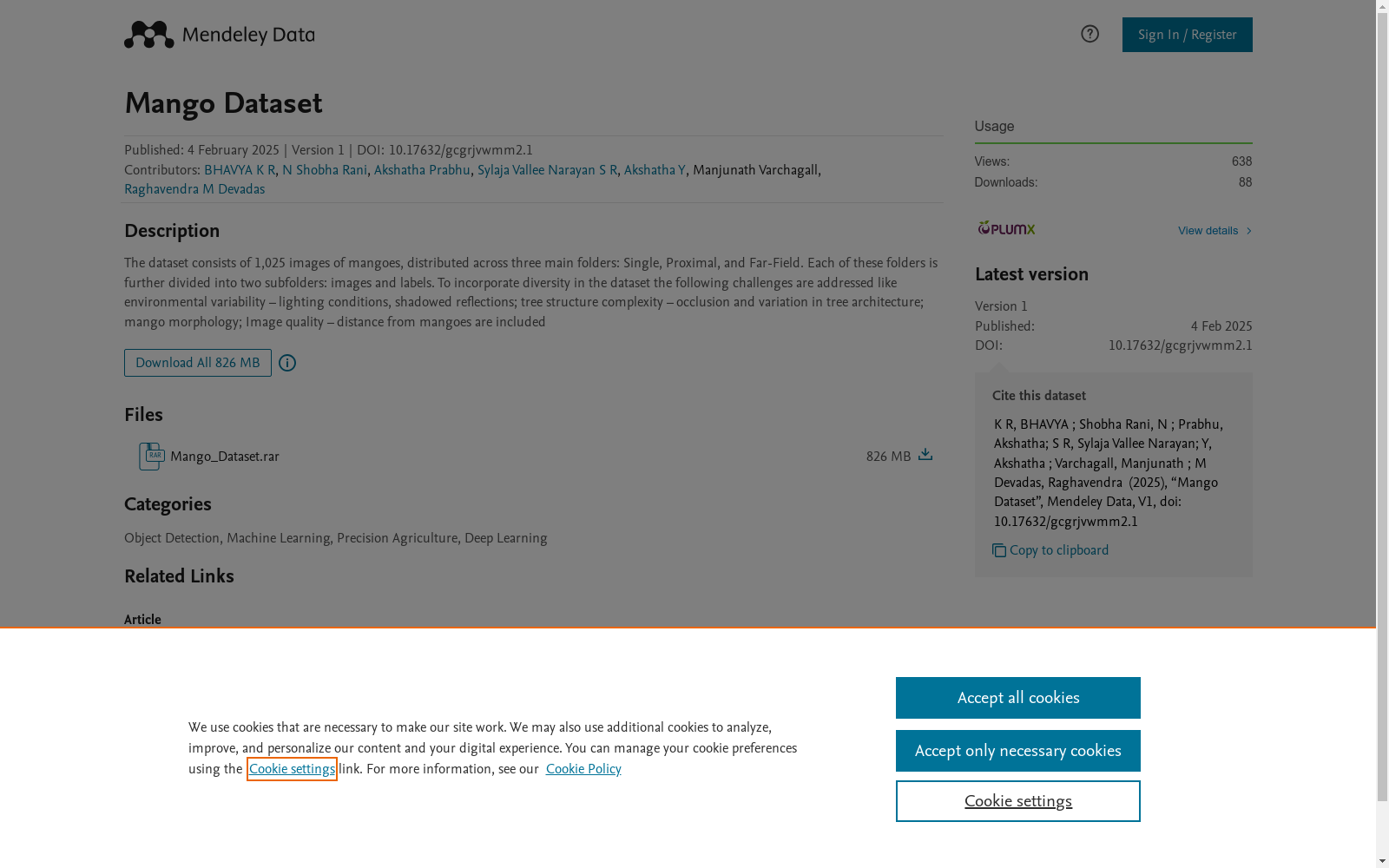This screenshot has height=868, width=1389.
Task: Click the Mendeley Data logo
Action: tap(219, 35)
